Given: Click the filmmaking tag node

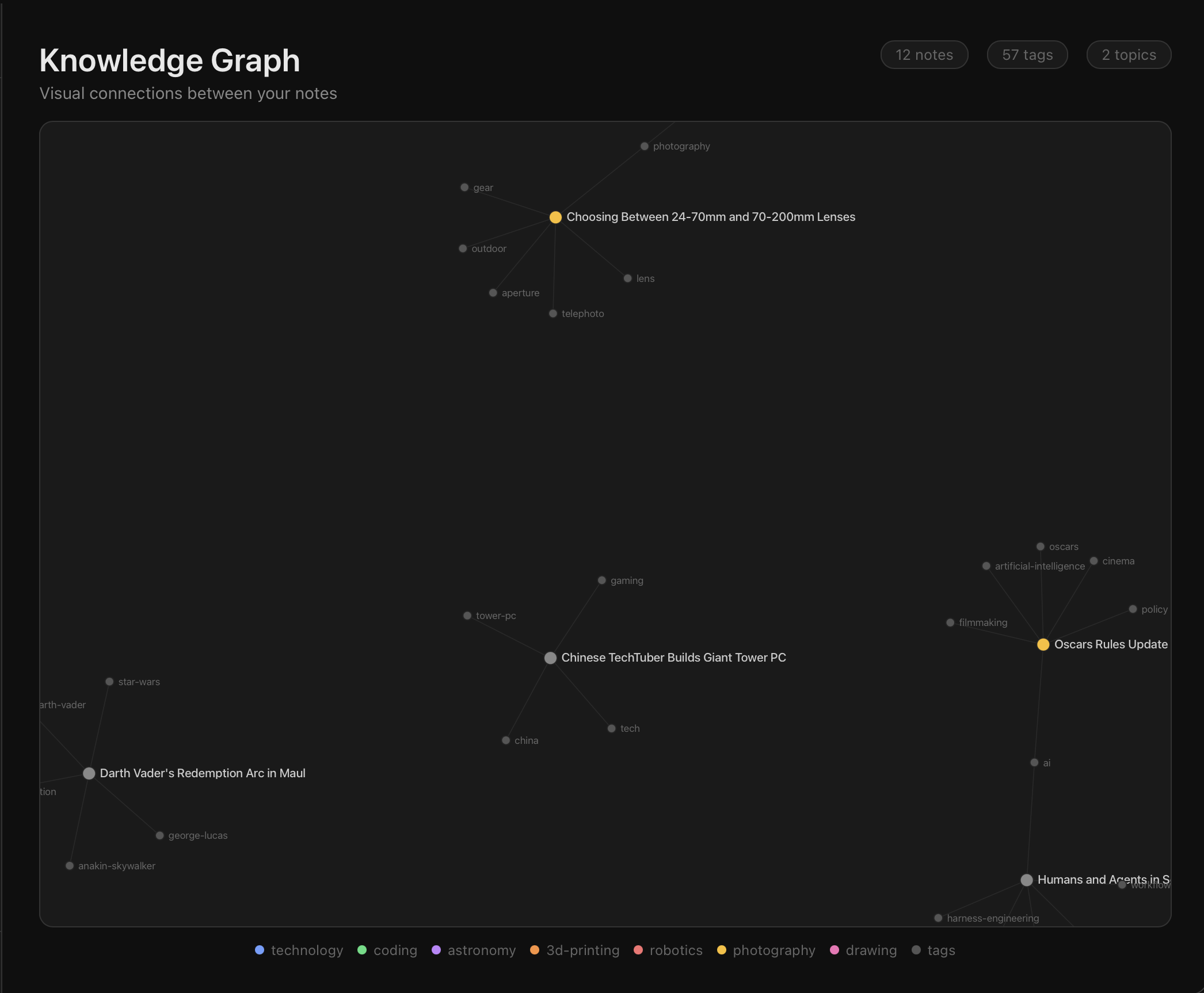Looking at the screenshot, I should 951,623.
